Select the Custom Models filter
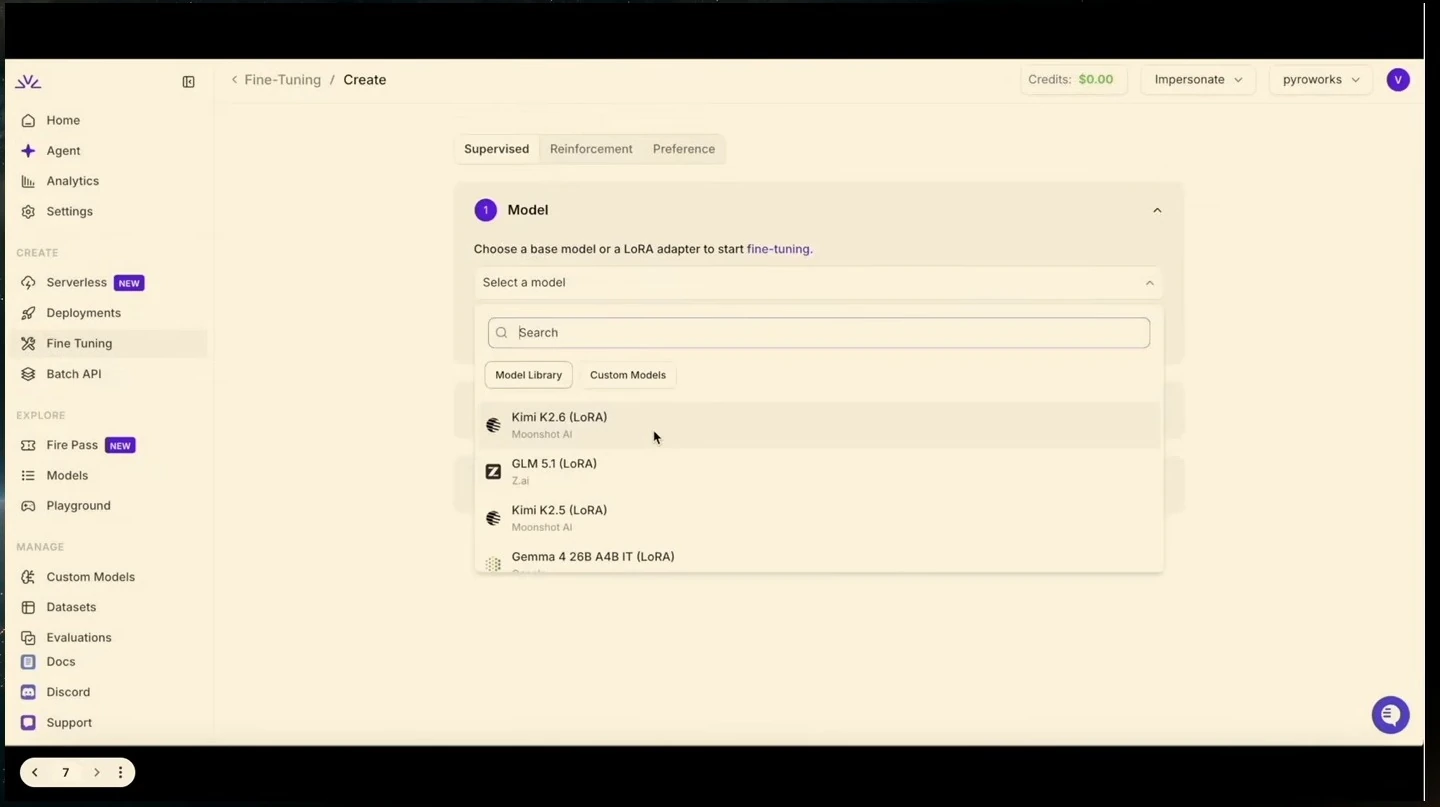Image resolution: width=1440 pixels, height=807 pixels. coord(628,375)
